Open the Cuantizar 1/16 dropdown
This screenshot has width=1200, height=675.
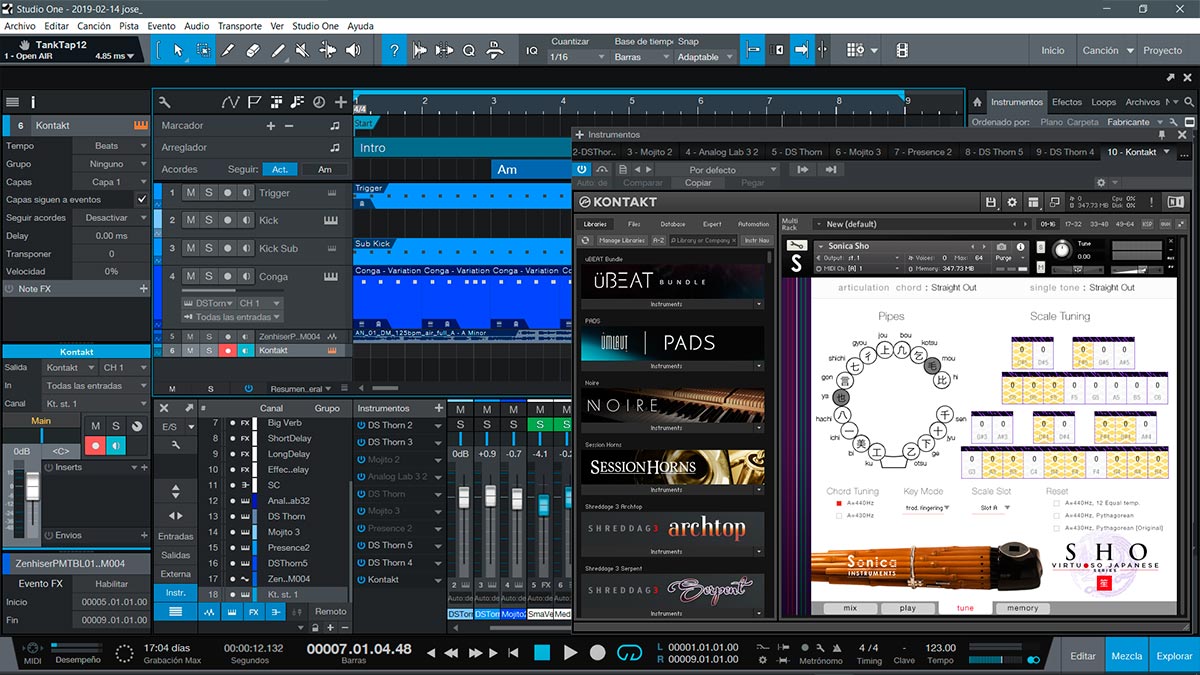tap(577, 57)
